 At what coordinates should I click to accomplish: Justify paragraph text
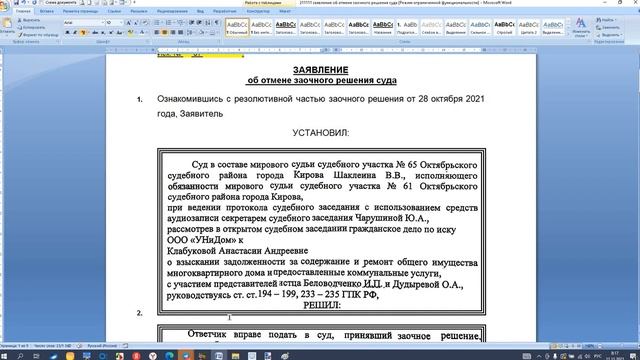[x=180, y=32]
